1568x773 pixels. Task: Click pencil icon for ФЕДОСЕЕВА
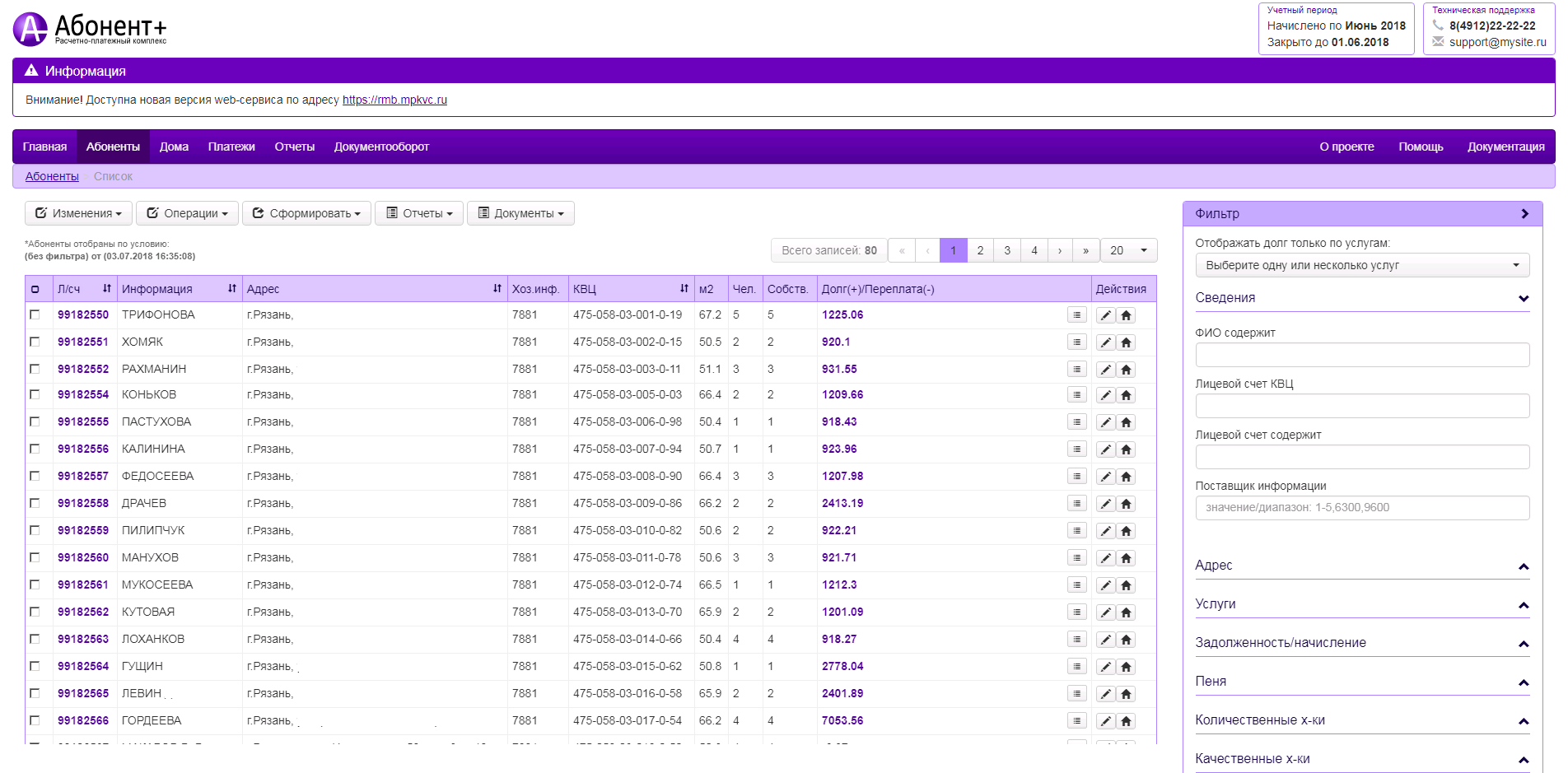1105,477
